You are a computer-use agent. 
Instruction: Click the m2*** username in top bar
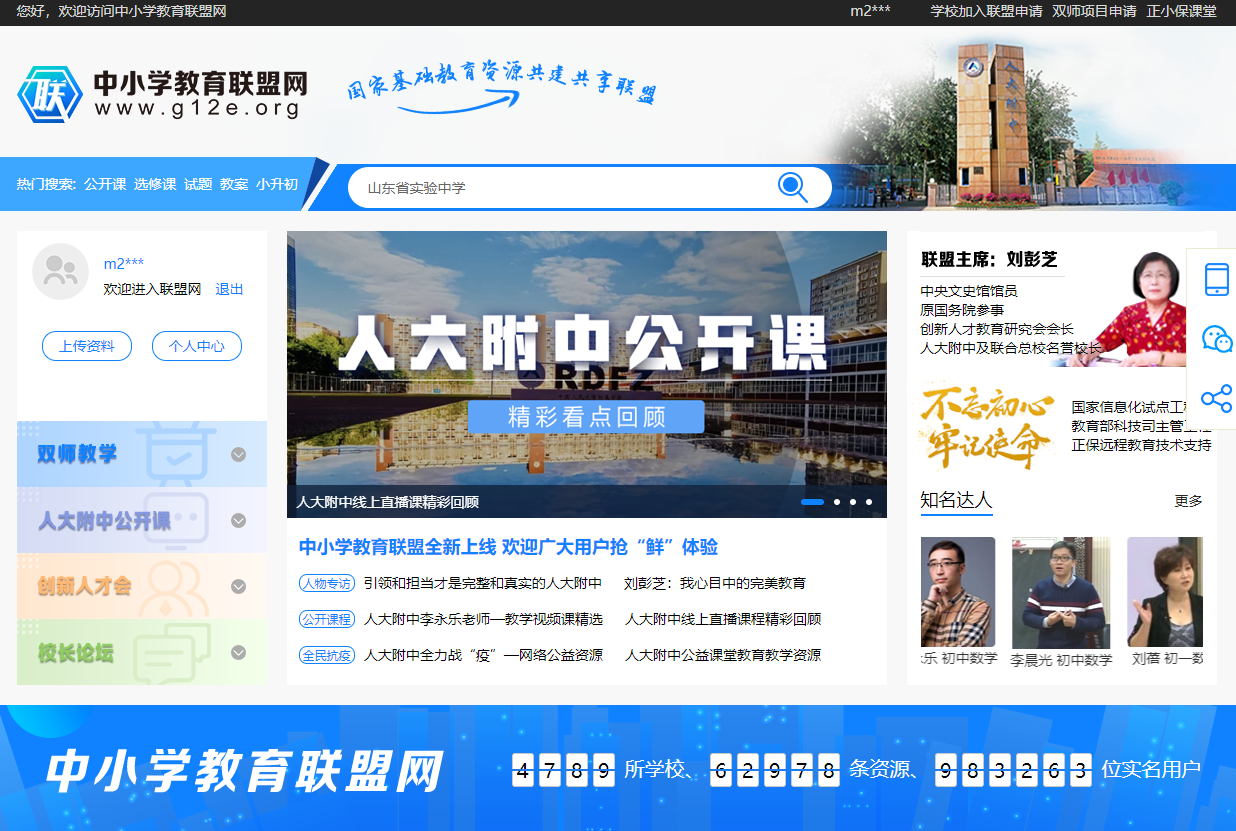(870, 11)
